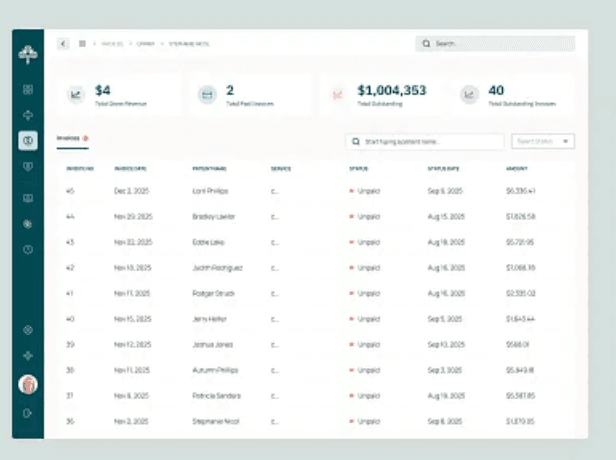
Task: Click the back arrow button in header
Action: pyautogui.click(x=64, y=44)
